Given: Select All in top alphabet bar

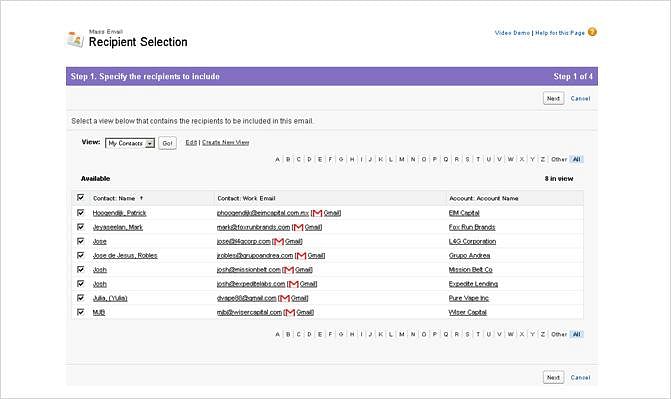Looking at the screenshot, I should click(x=576, y=159).
